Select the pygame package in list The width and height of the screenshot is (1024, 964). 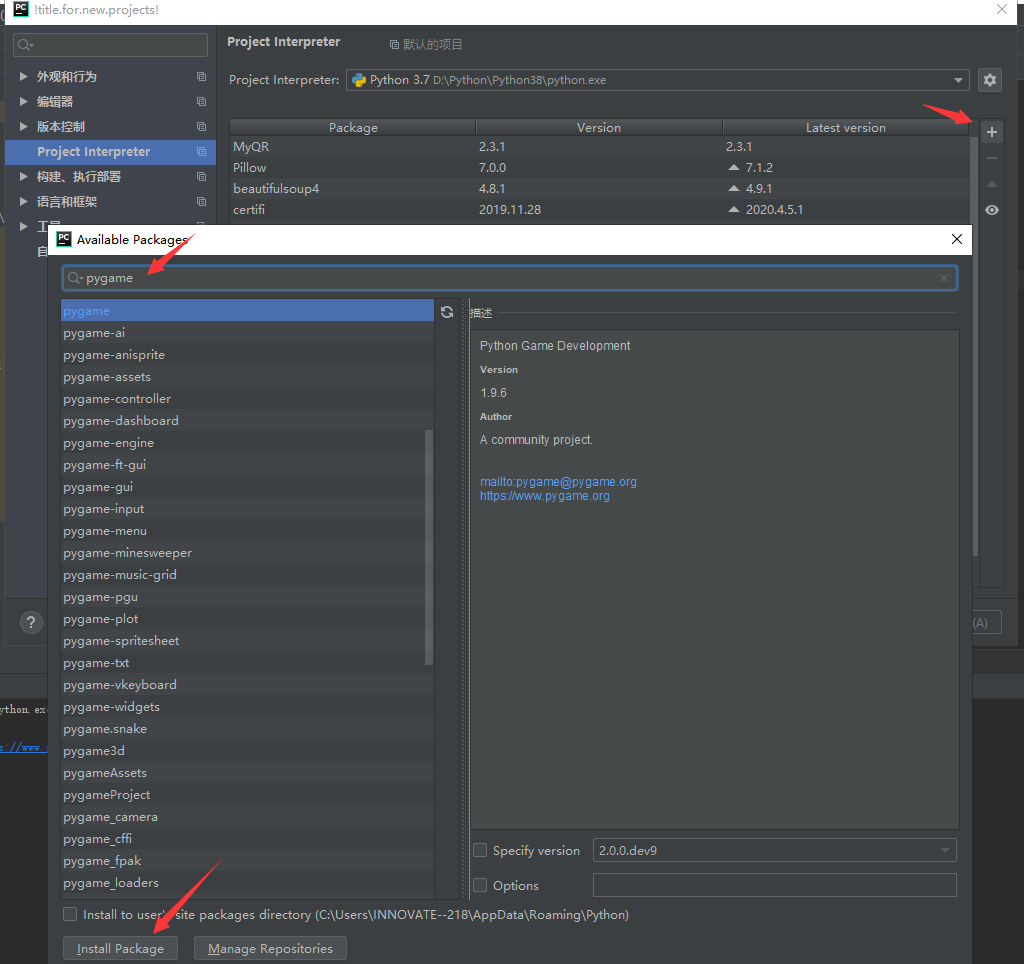point(247,311)
